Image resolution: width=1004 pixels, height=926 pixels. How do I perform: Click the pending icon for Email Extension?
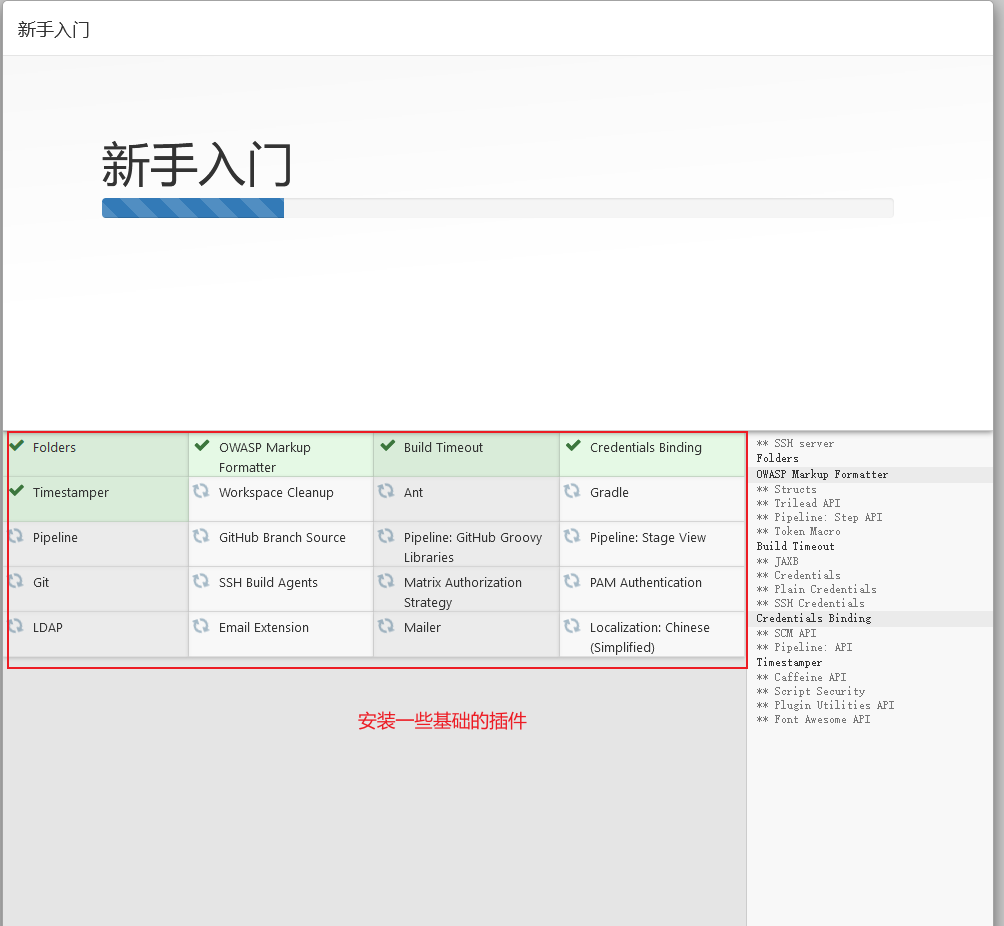201,626
